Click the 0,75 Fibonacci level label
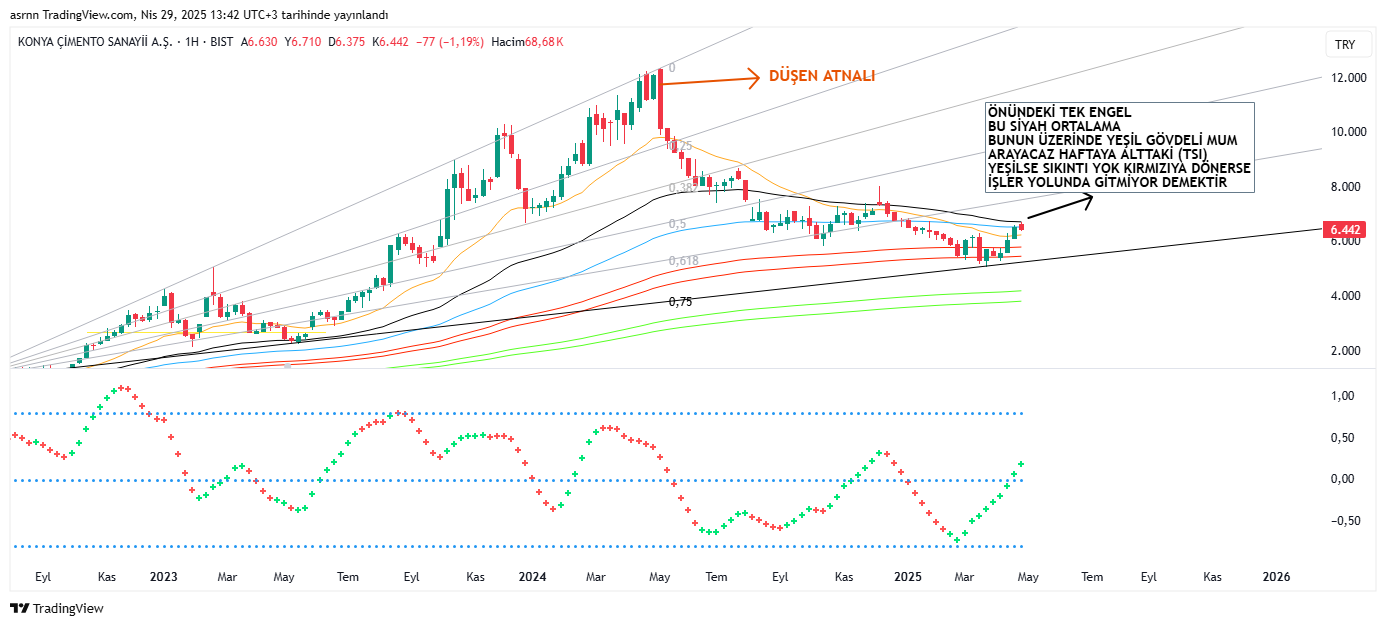Image resolution: width=1386 pixels, height=626 pixels. tap(680, 301)
